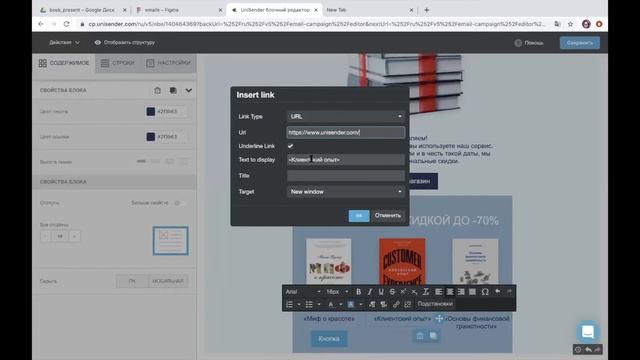
Task: Apply superscript formatting
Action: 403,292
